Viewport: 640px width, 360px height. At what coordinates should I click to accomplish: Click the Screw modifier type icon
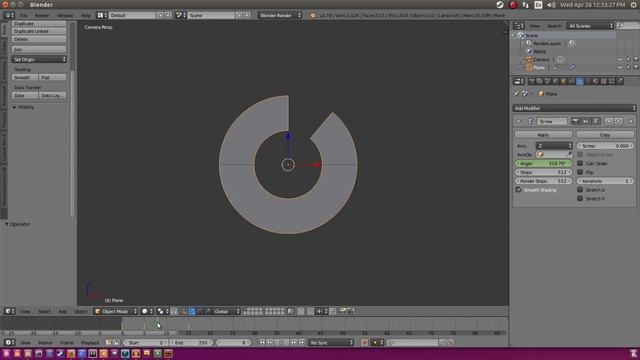click(x=530, y=121)
